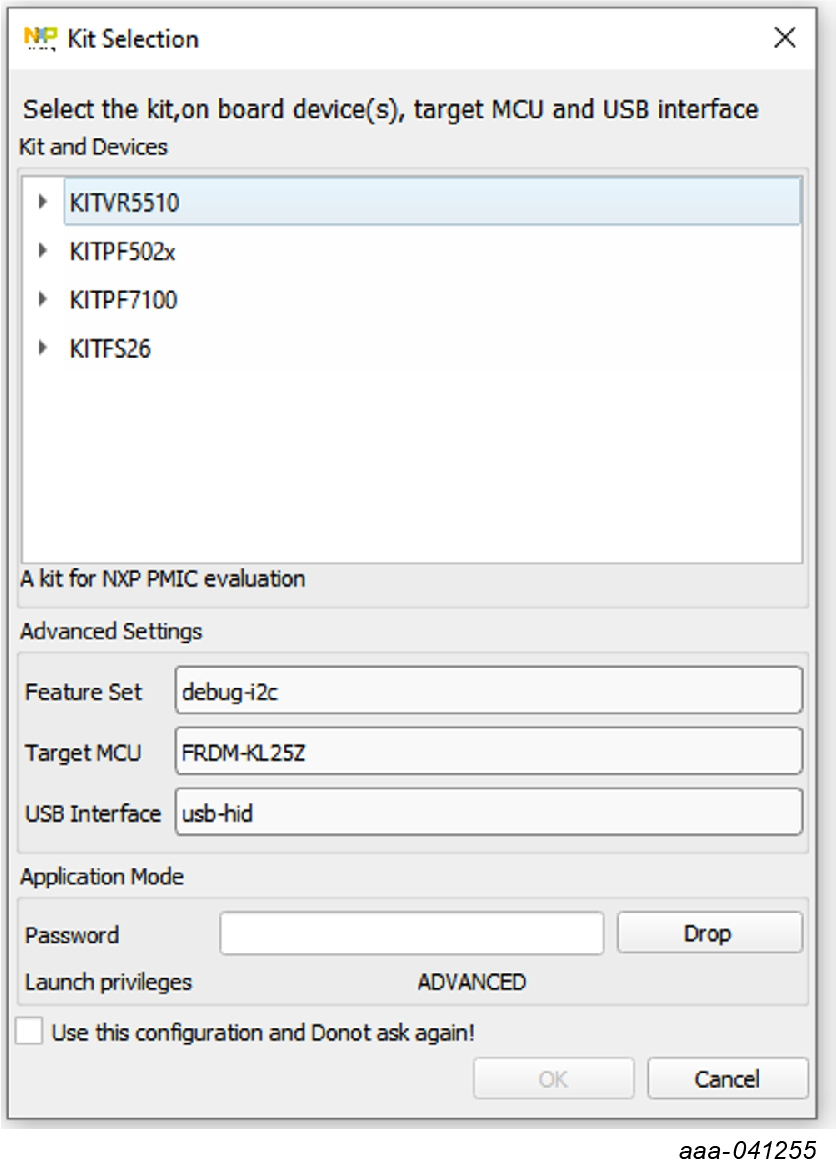Click the Cancel button
Viewport: 836px width, 1167px height.
click(x=727, y=1078)
